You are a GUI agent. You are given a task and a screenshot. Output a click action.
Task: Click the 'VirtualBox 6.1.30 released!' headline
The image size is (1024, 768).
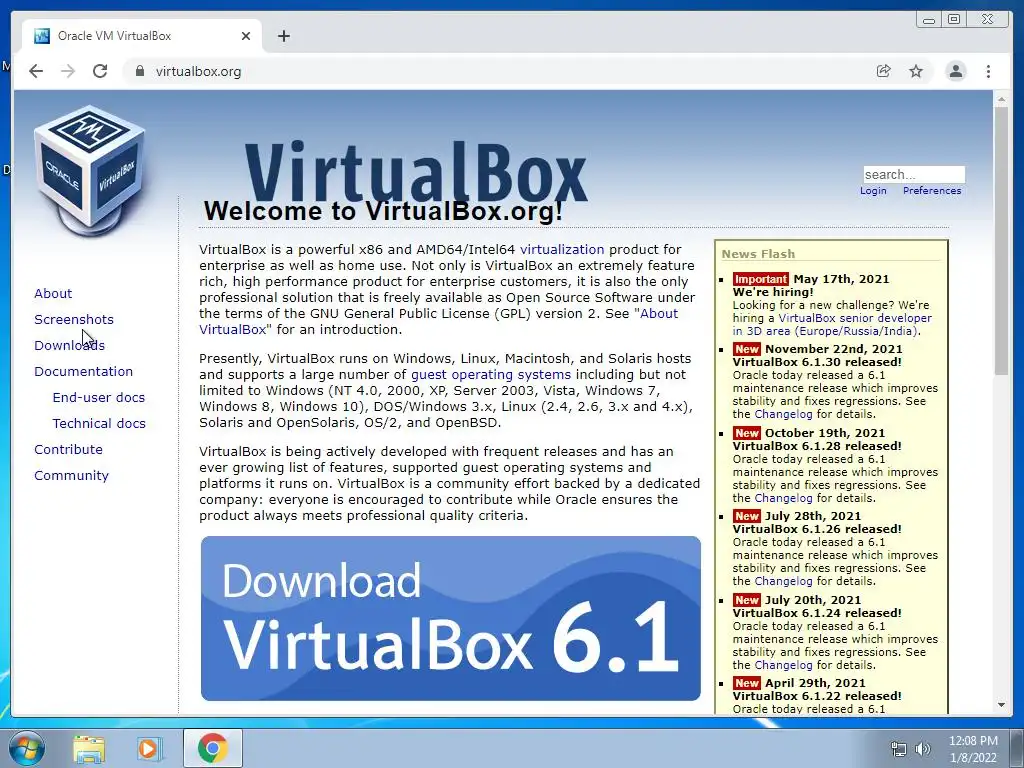pos(817,362)
